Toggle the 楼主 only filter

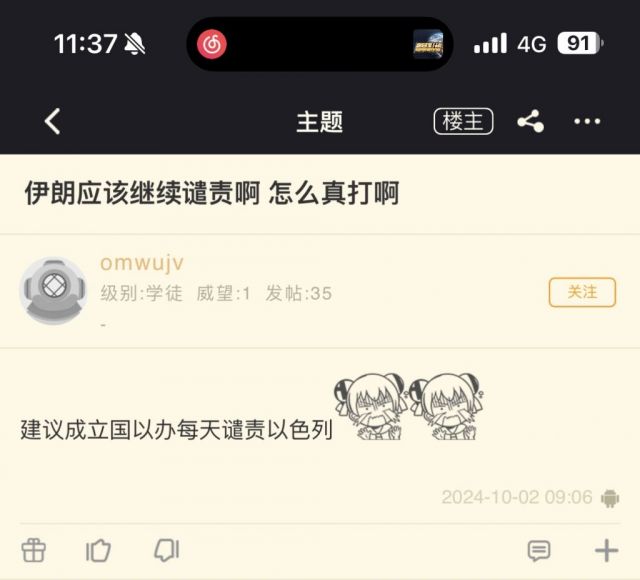(463, 121)
